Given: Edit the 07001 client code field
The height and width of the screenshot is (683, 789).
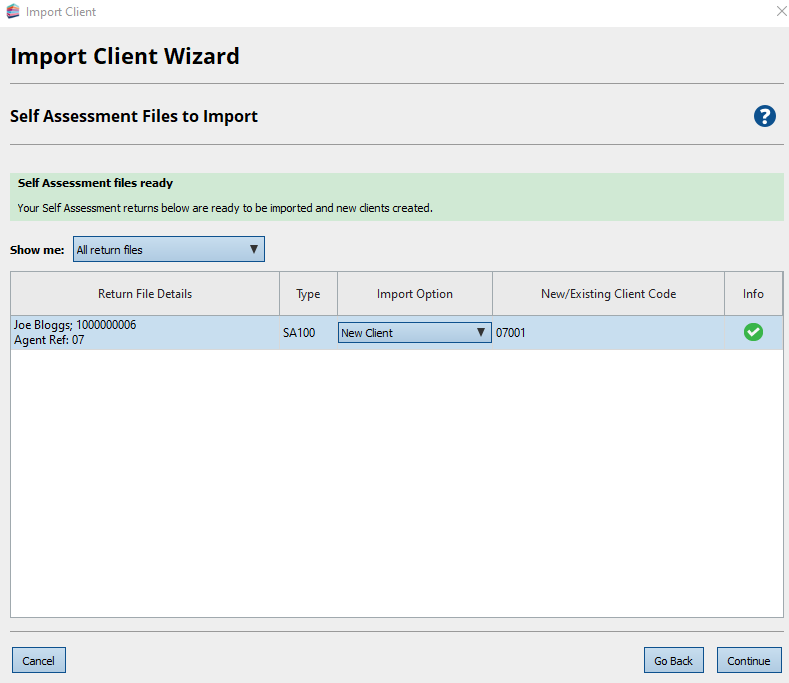Looking at the screenshot, I should pos(608,333).
